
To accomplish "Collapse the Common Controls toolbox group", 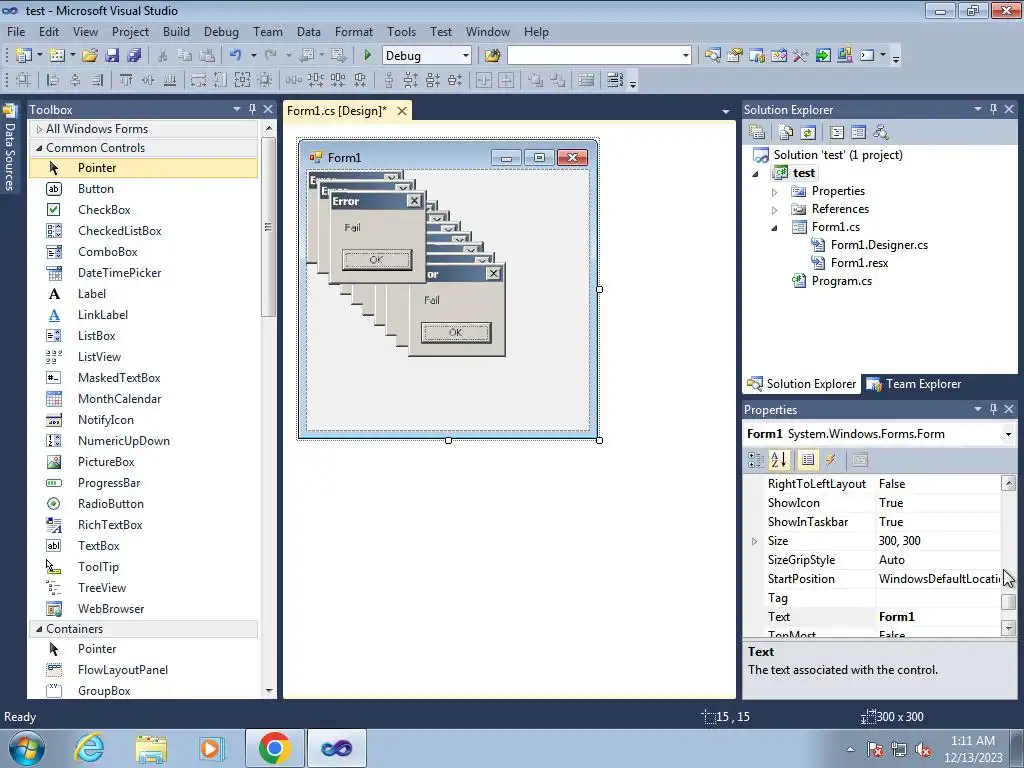I will (x=39, y=148).
